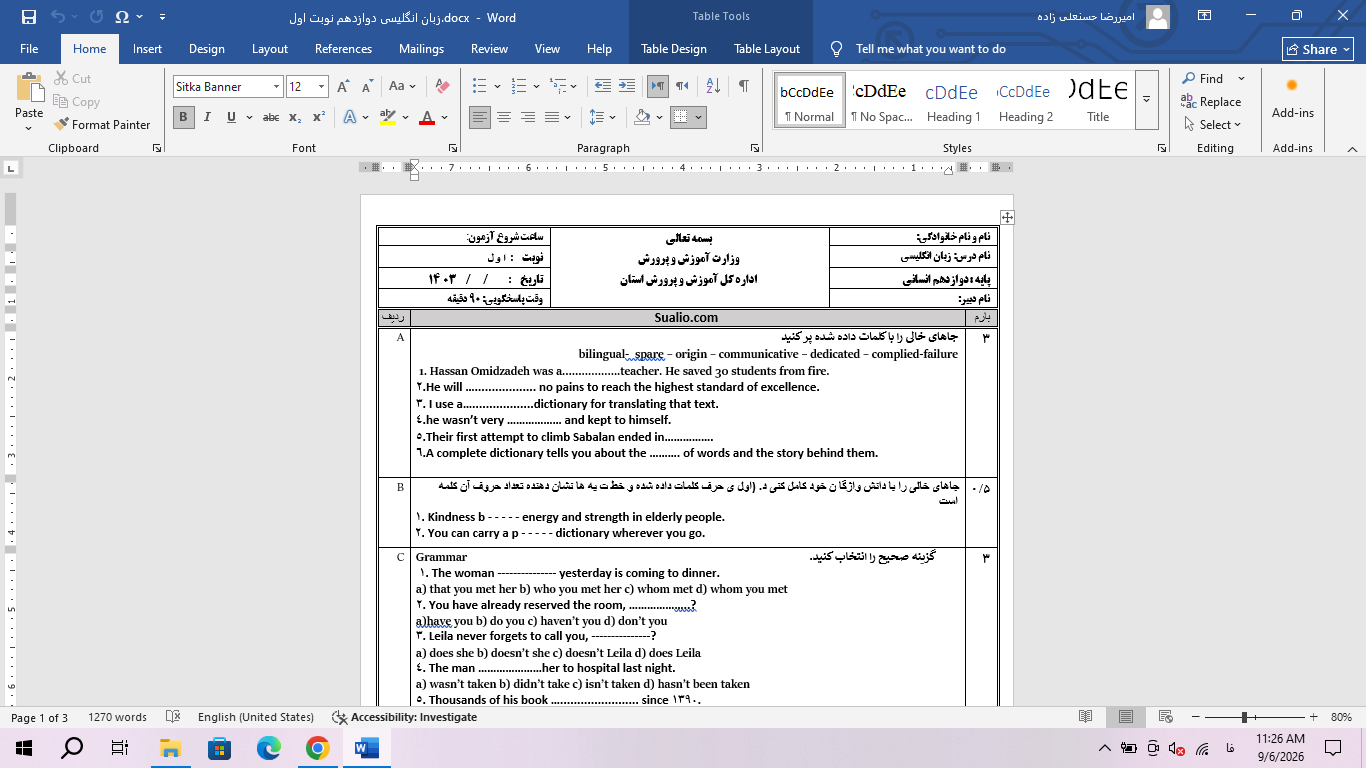1366x768 pixels.
Task: Click the Replace button in Editing
Action: pos(1211,102)
